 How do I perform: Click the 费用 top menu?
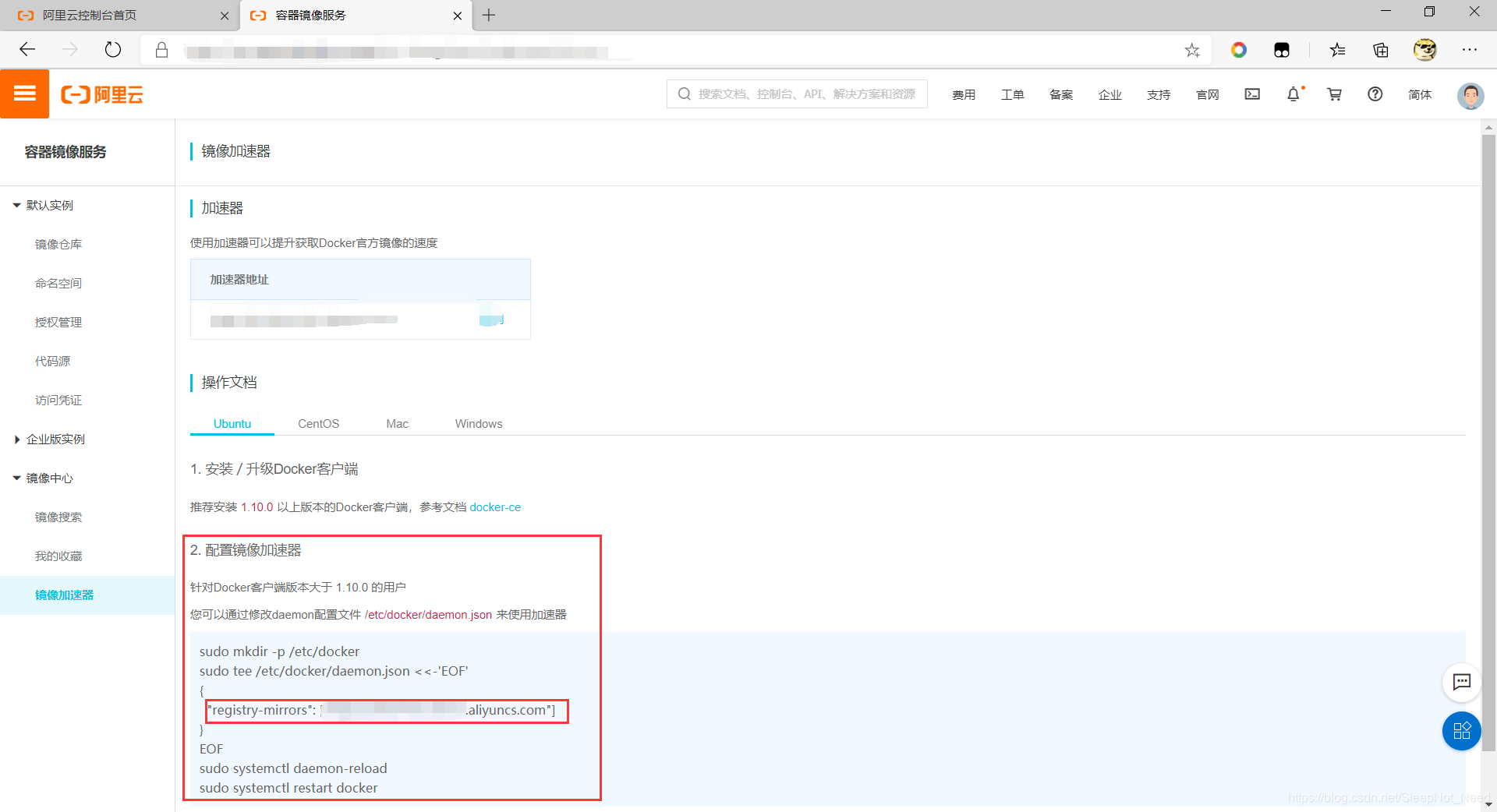[x=964, y=94]
